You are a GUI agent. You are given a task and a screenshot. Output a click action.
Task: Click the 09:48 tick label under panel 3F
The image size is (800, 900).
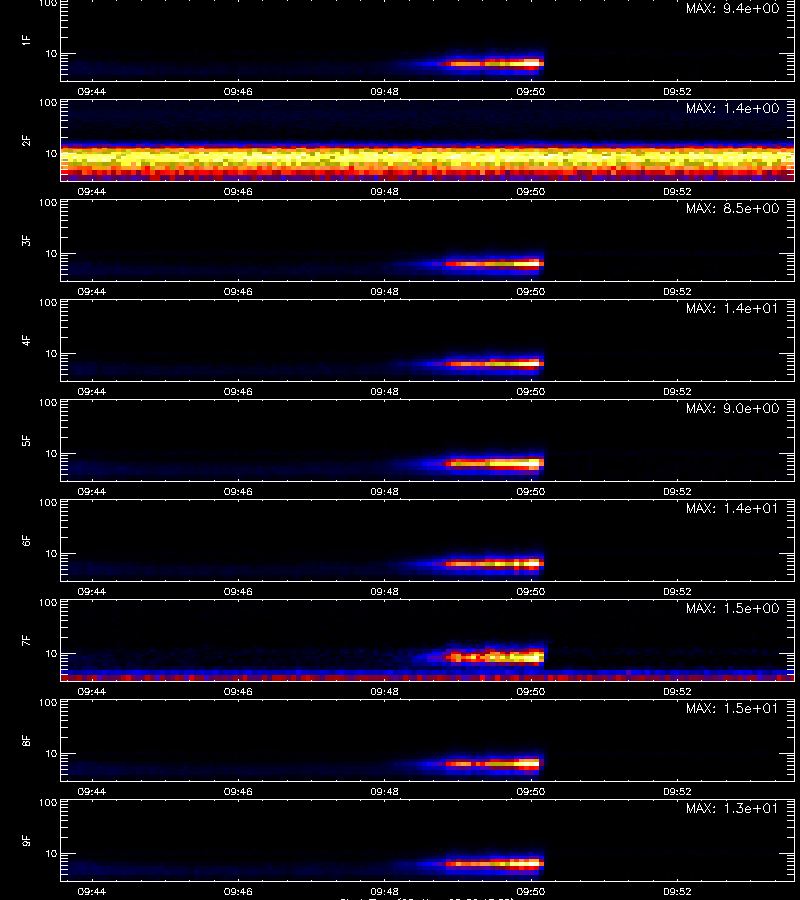click(x=385, y=292)
